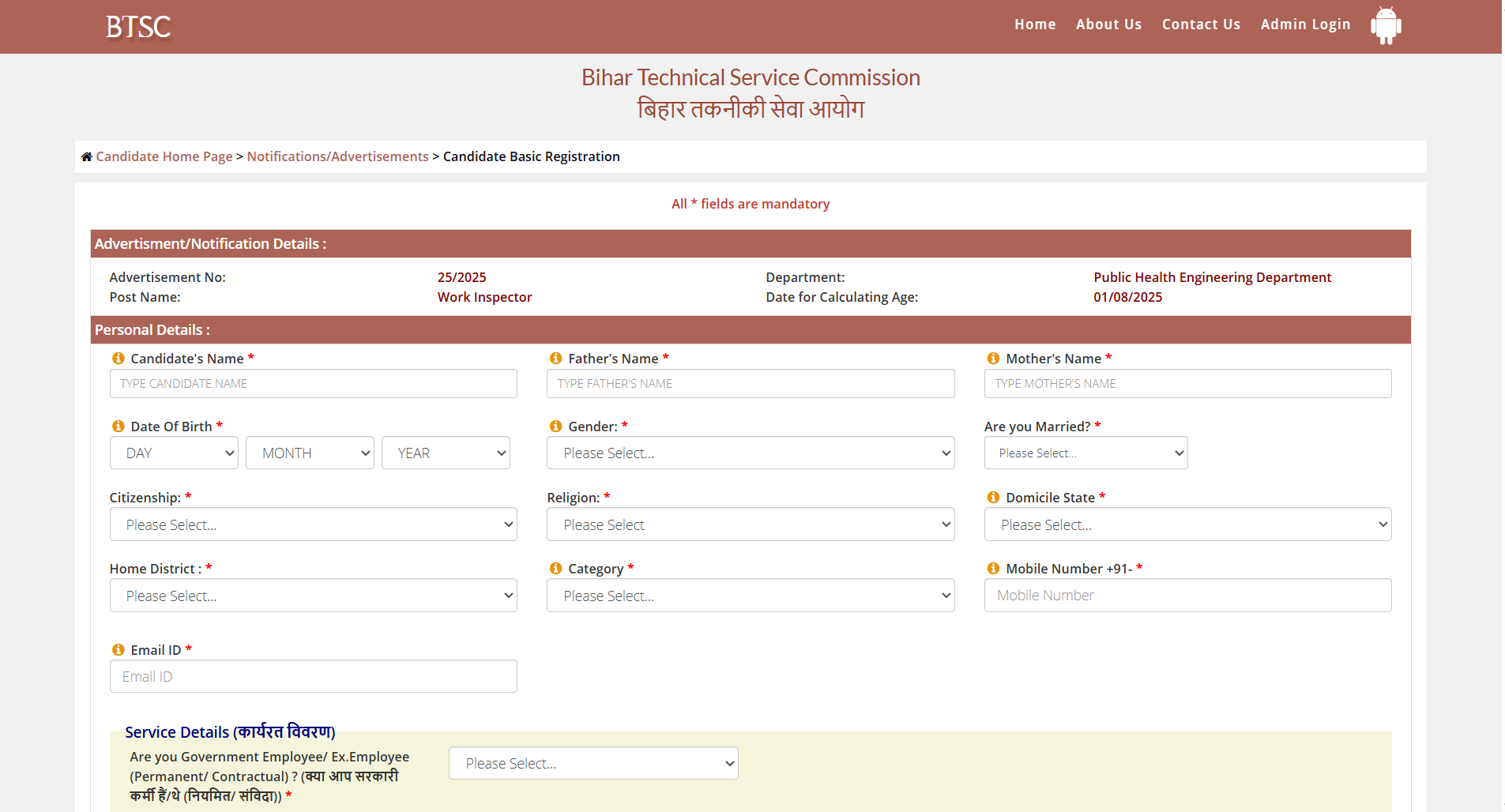Click info icon beside Father's Name
This screenshot has width=1505, height=812.
pyautogui.click(x=556, y=359)
